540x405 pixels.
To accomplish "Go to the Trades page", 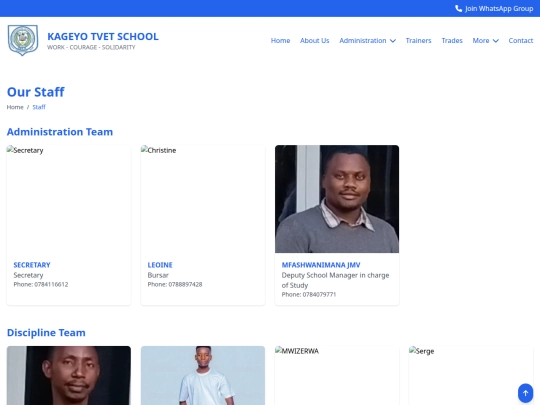I will coord(452,41).
